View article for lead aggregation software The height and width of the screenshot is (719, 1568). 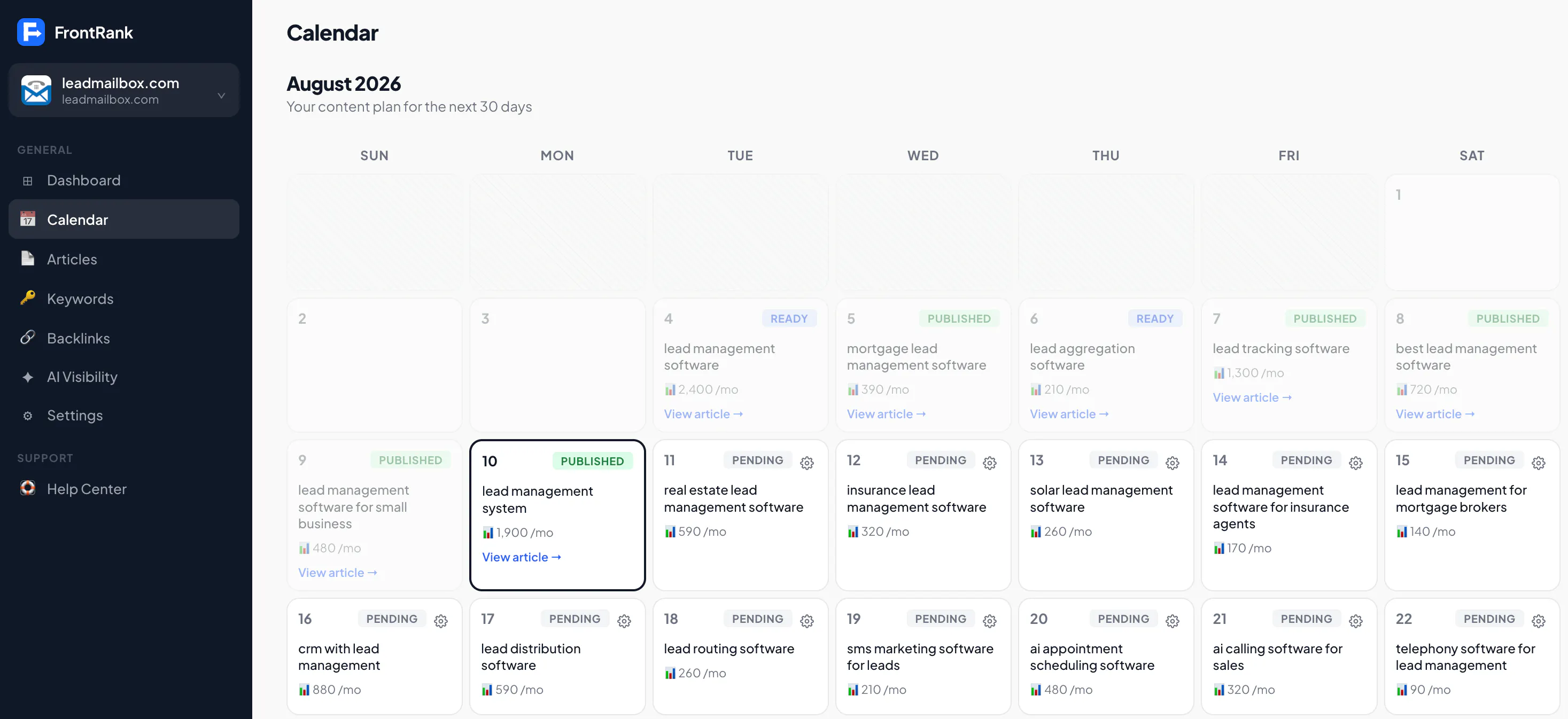(1069, 414)
